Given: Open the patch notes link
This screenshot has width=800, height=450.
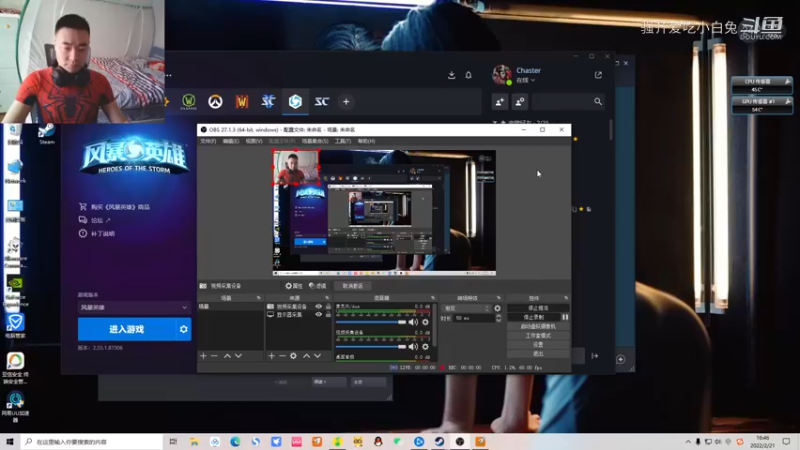Looking at the screenshot, I should (x=97, y=233).
